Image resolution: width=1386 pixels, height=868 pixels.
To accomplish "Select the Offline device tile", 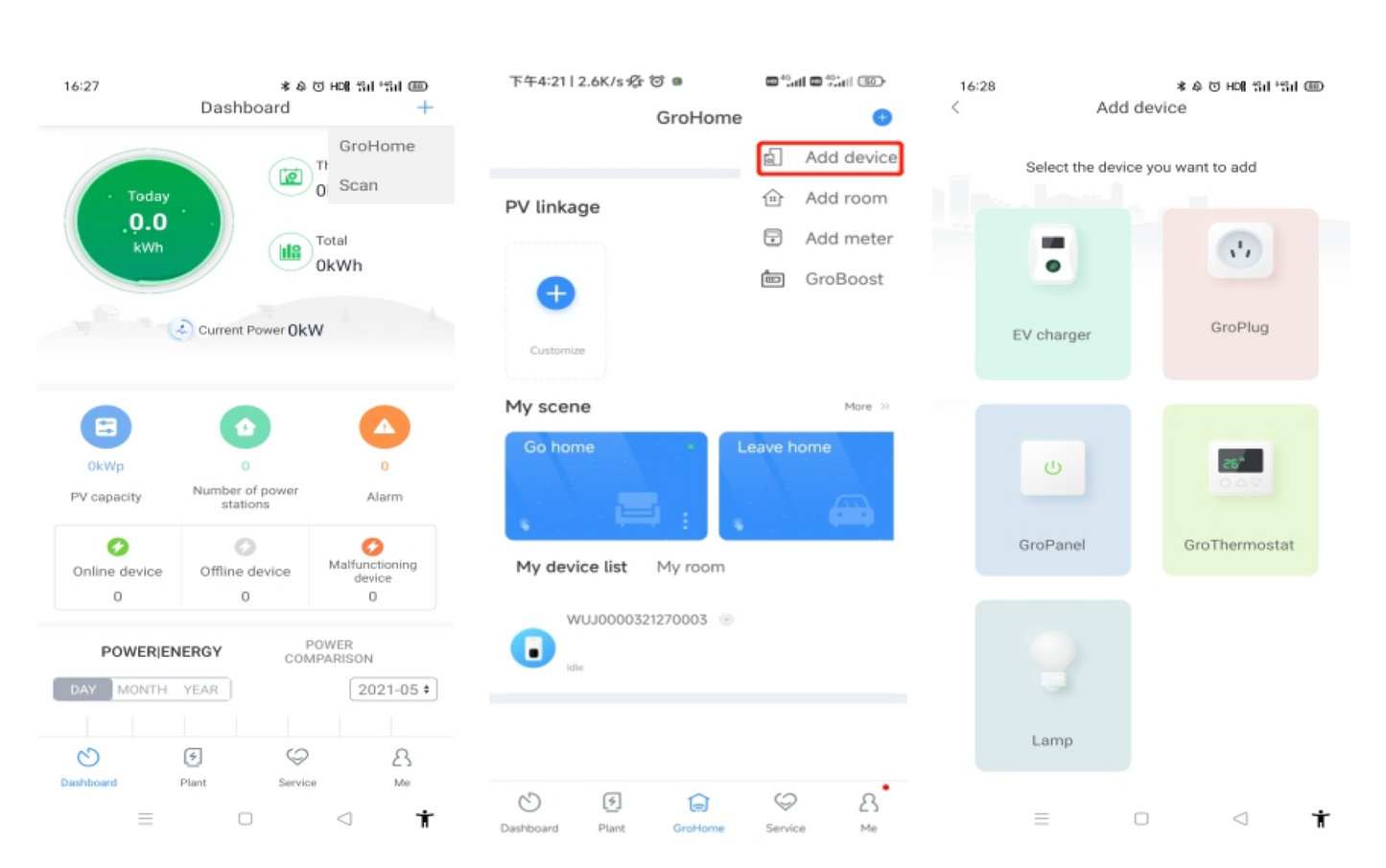I will [246, 568].
